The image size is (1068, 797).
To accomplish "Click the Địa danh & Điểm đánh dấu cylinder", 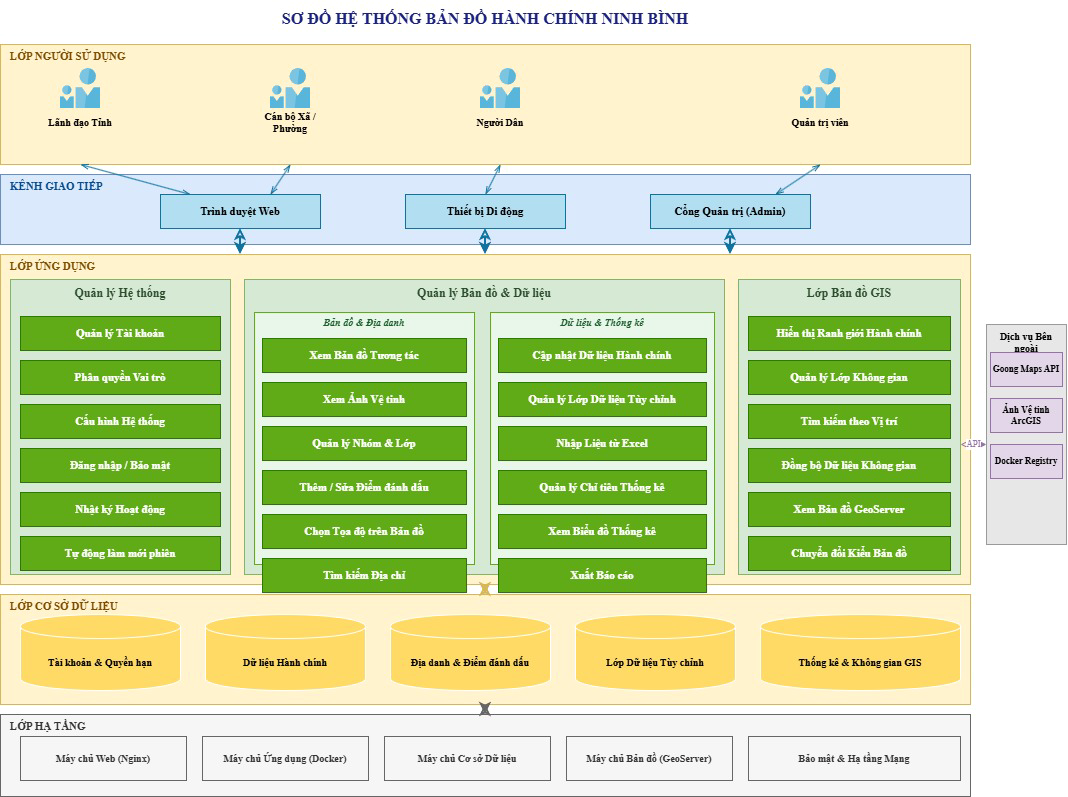I will tap(470, 653).
